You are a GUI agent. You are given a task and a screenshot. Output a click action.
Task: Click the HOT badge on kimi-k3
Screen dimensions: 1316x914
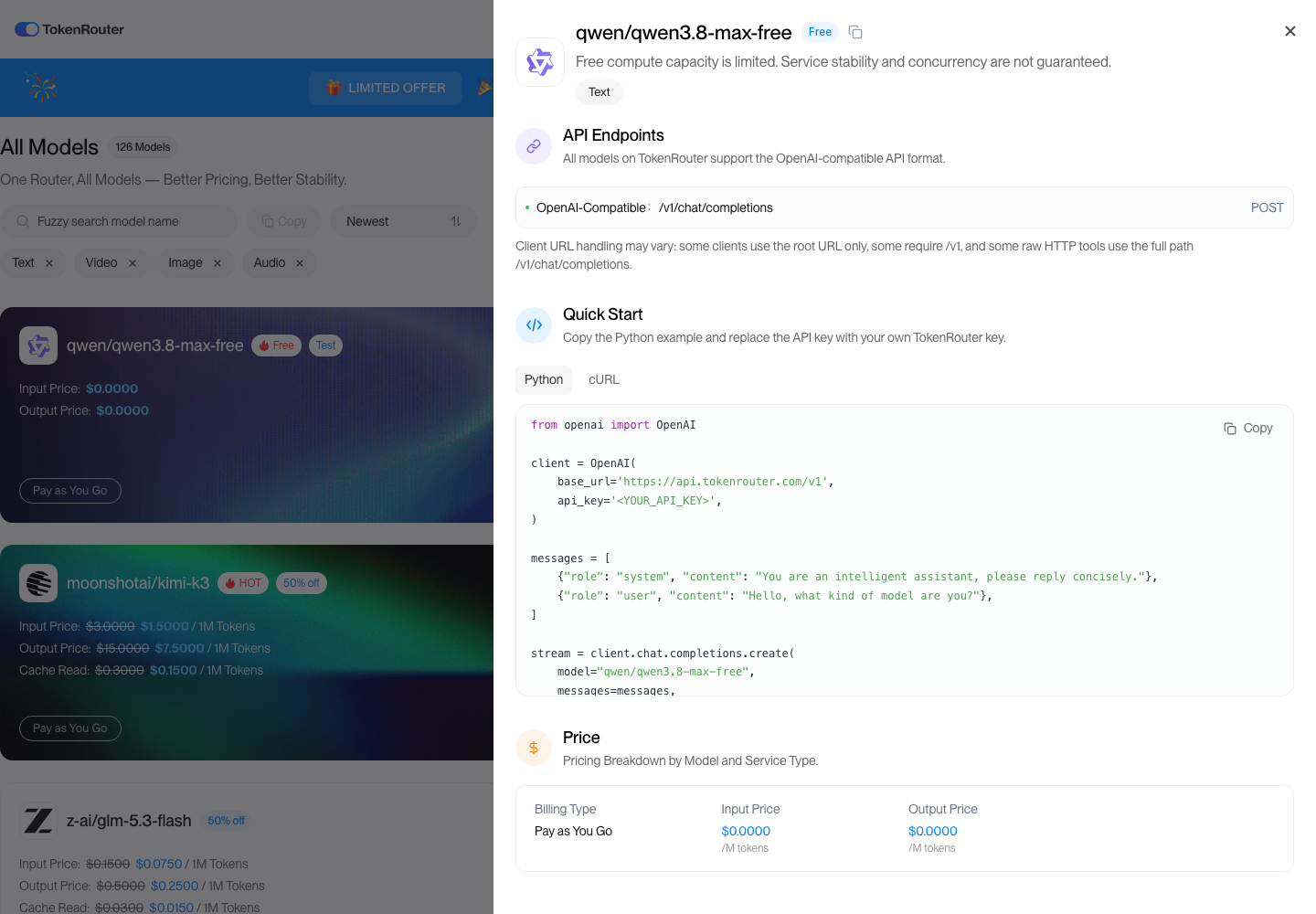coord(243,583)
